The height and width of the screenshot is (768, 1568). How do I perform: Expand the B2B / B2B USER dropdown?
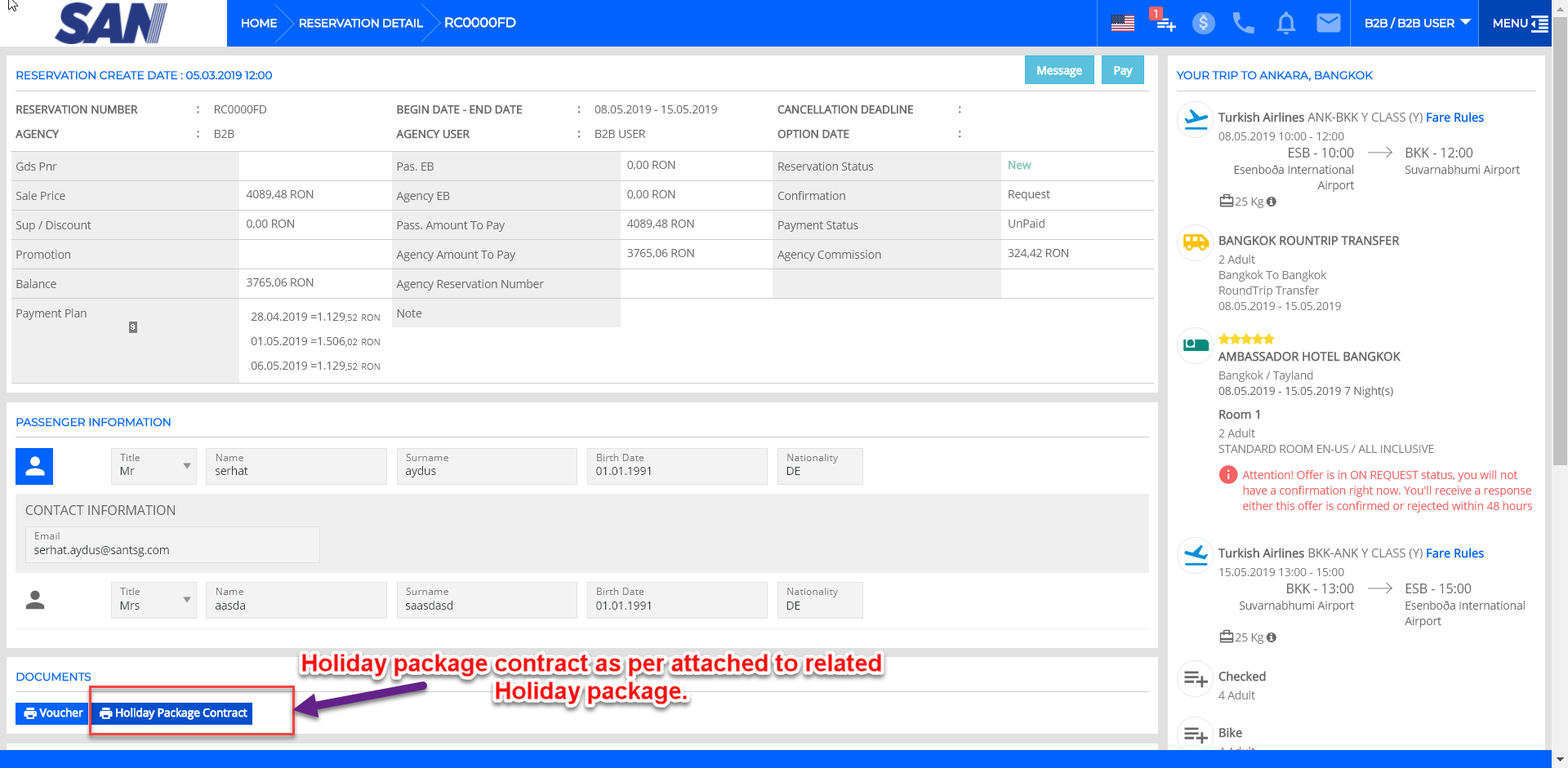click(1417, 24)
